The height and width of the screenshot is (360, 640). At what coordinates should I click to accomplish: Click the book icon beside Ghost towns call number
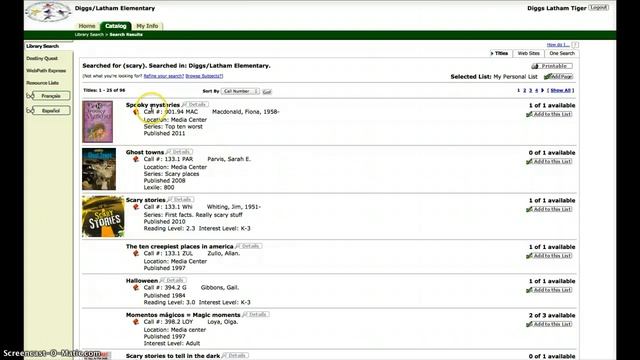click(x=136, y=159)
